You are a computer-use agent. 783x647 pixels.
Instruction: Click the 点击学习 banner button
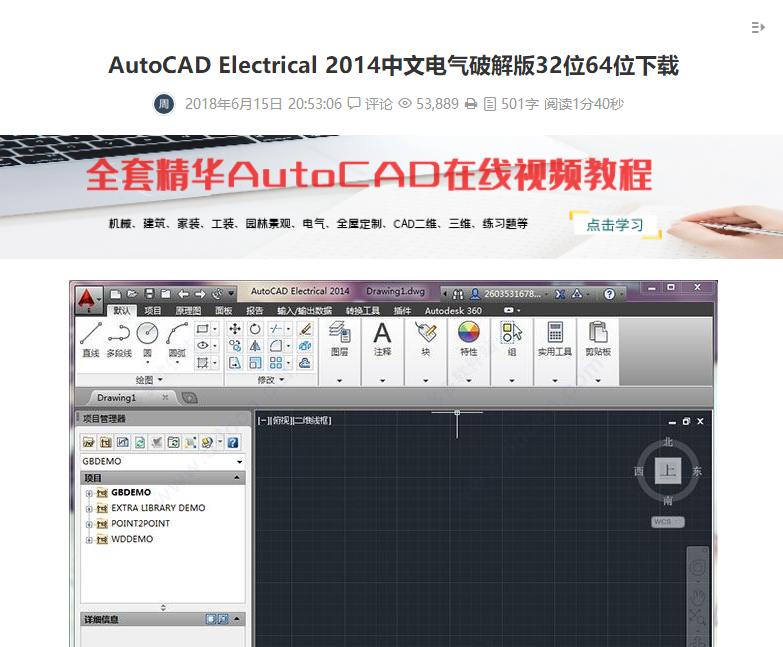tap(615, 225)
